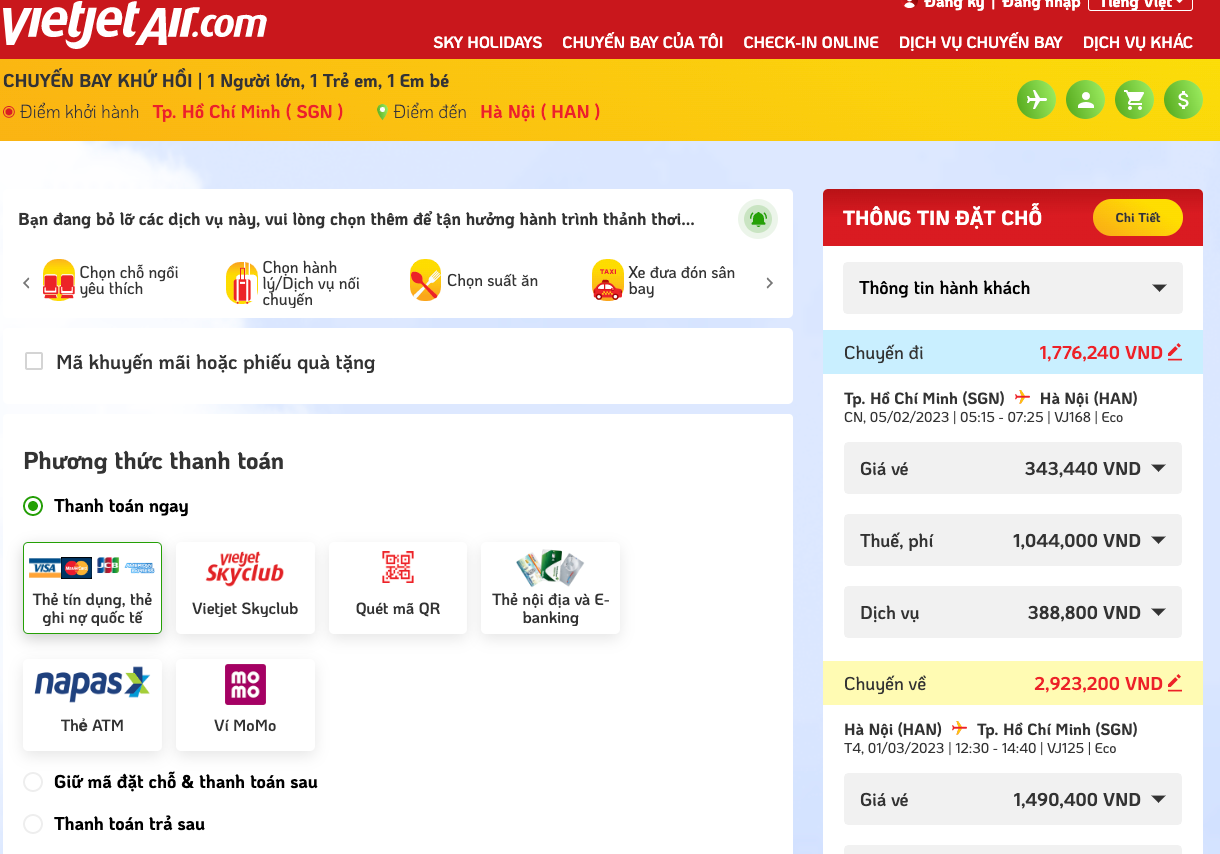Click the green airplane step icon

click(1037, 100)
